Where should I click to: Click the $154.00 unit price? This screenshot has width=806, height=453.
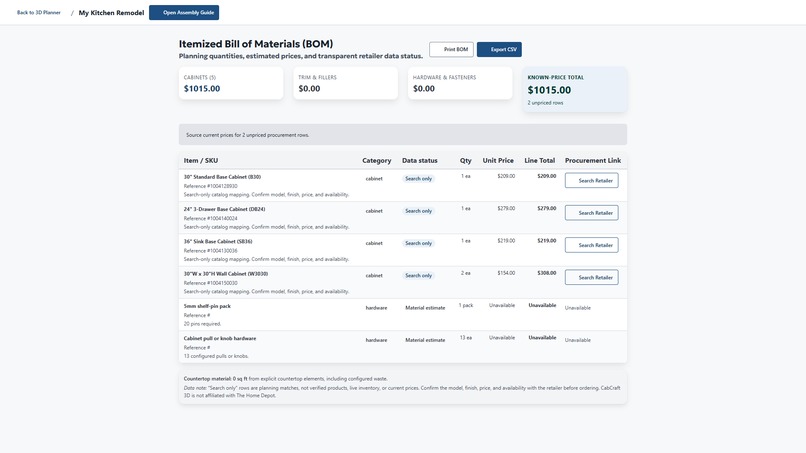point(506,273)
